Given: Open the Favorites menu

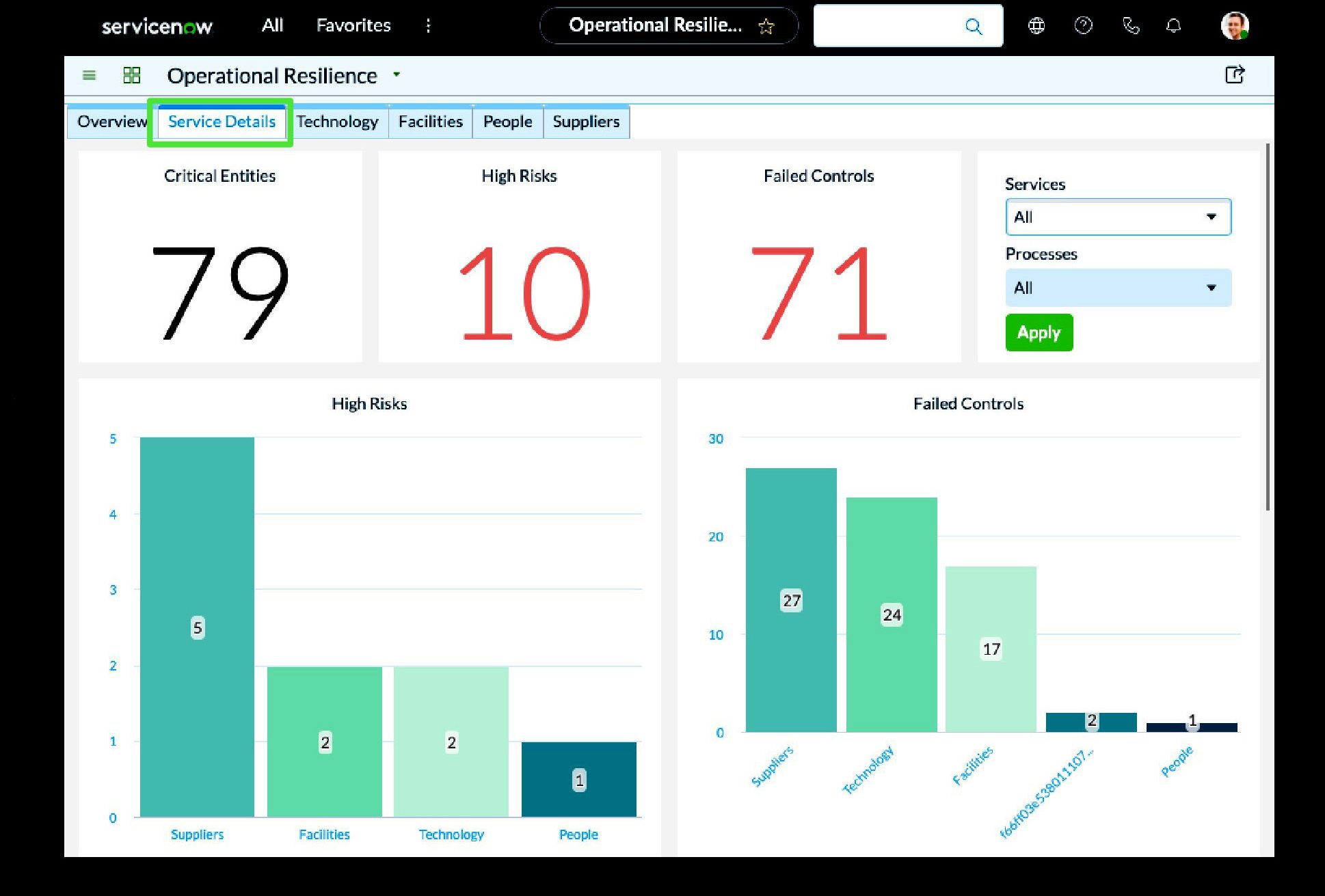Looking at the screenshot, I should coord(353,26).
